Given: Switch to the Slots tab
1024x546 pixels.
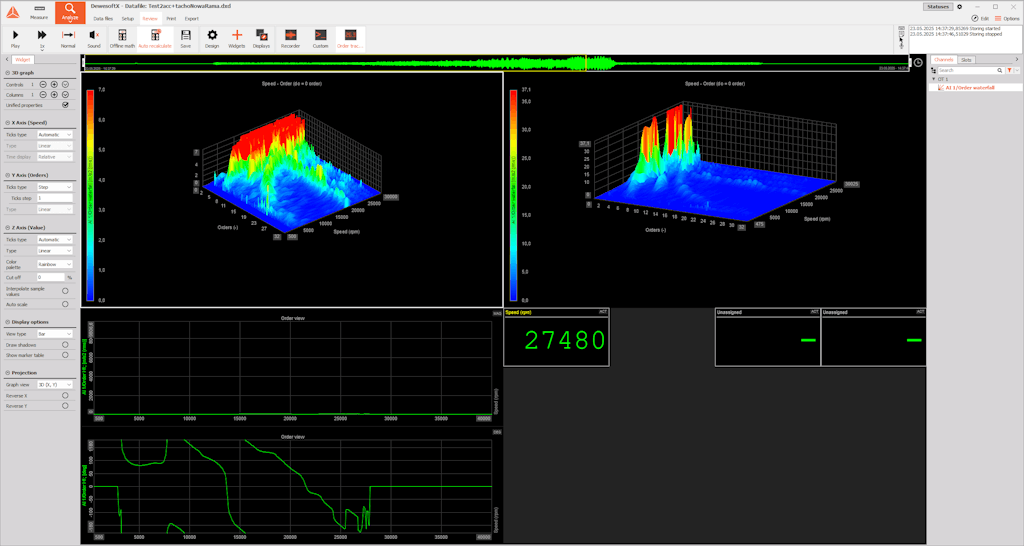Looking at the screenshot, I should 967,60.
